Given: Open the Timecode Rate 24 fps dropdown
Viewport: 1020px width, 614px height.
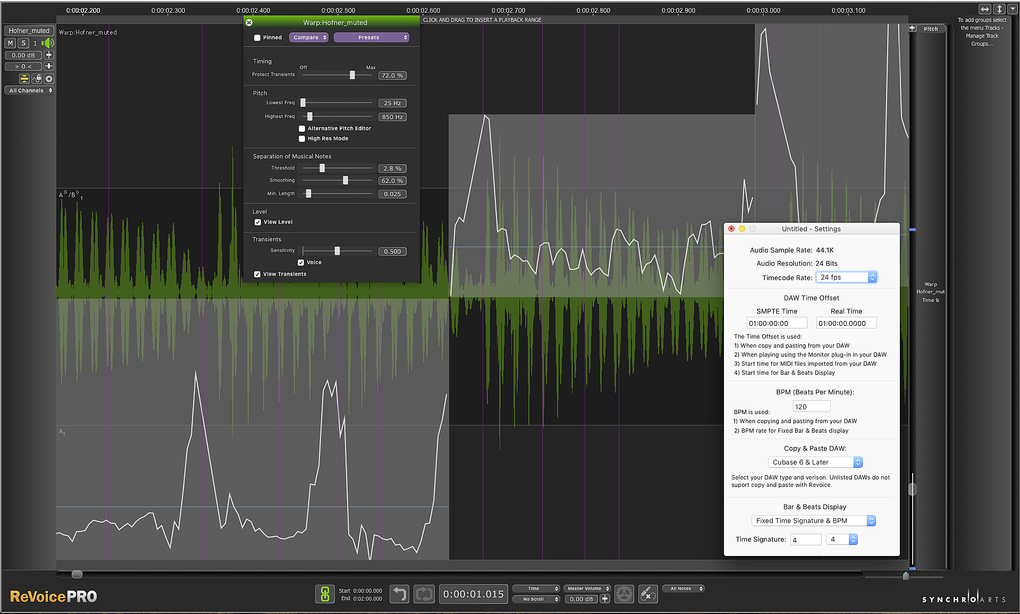Looking at the screenshot, I should pos(847,278).
